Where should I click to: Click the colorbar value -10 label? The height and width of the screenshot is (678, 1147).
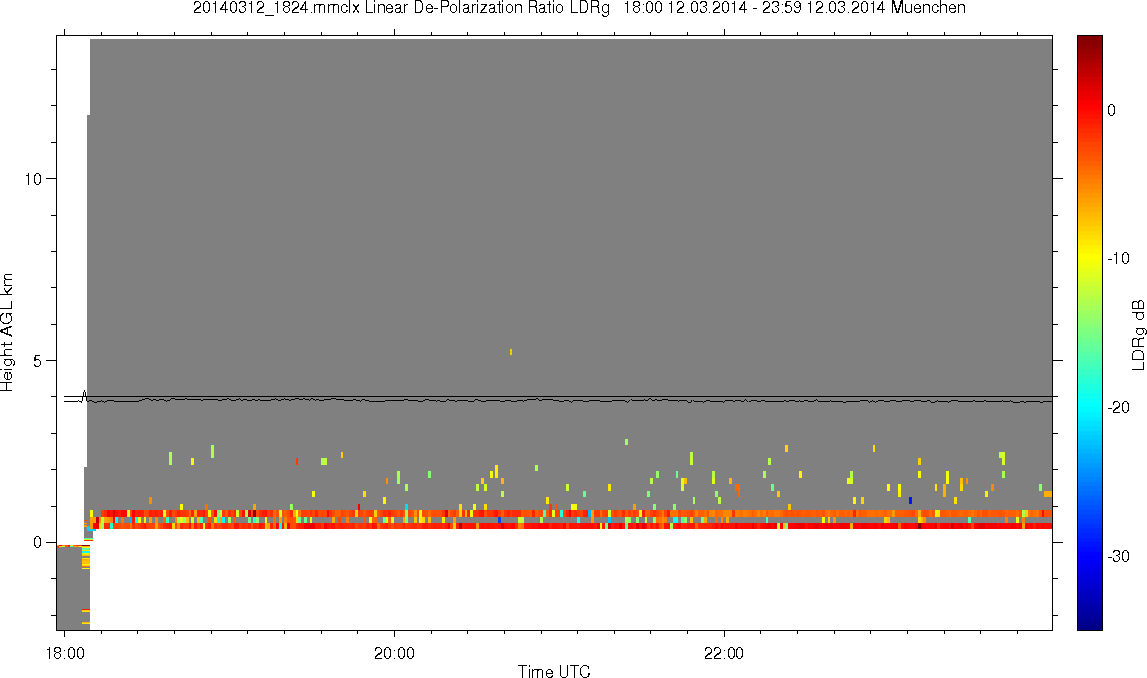point(1118,258)
